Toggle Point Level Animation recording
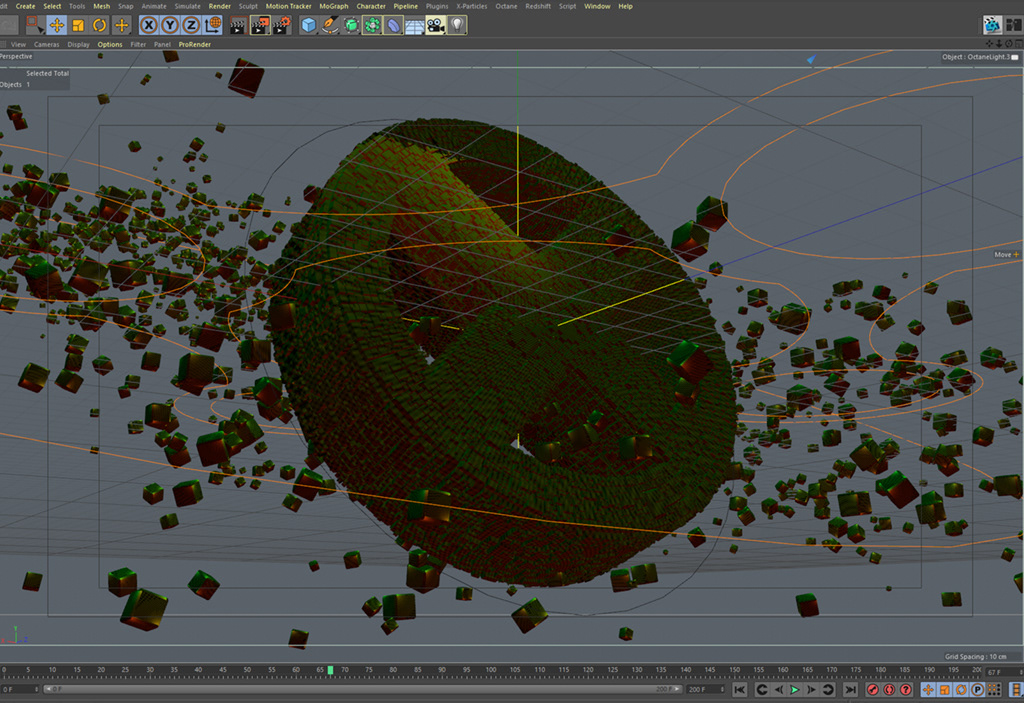Viewport: 1024px width, 703px height. [994, 690]
